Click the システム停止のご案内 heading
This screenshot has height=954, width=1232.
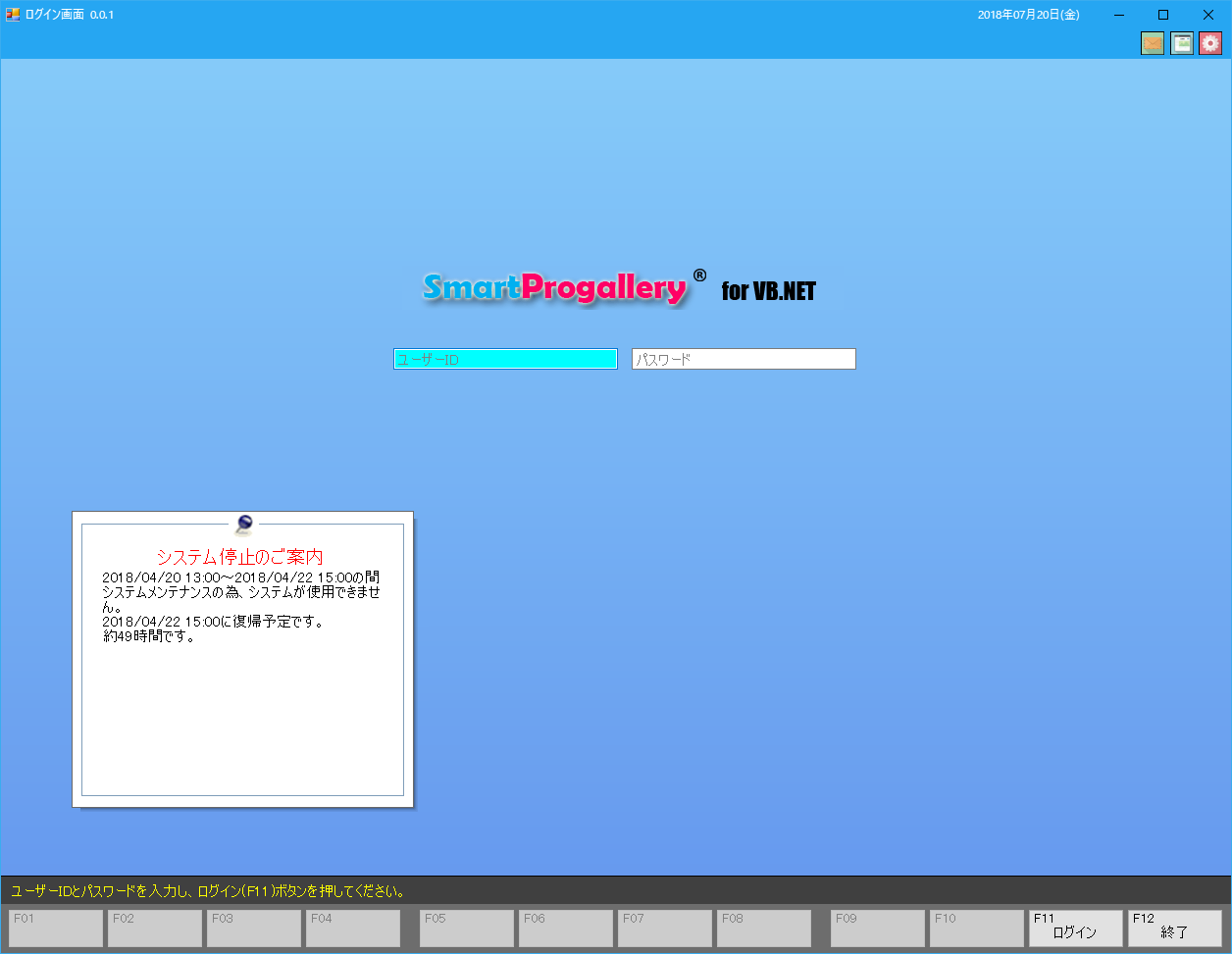click(239, 557)
